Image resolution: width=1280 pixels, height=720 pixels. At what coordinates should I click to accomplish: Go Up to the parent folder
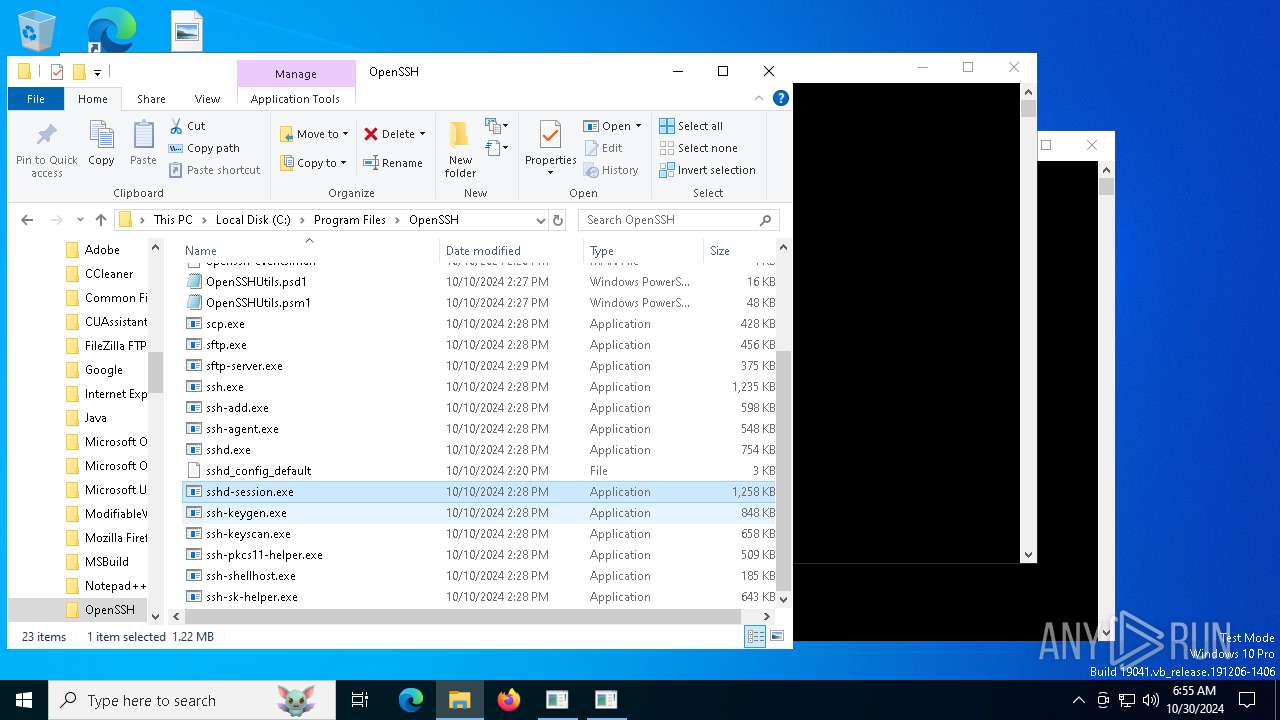pos(101,220)
